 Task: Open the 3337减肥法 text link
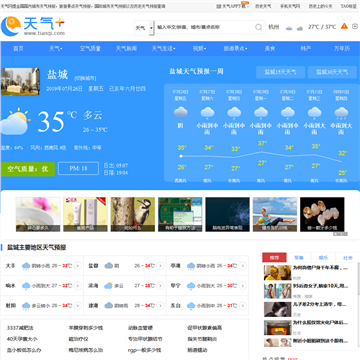coord(20,328)
